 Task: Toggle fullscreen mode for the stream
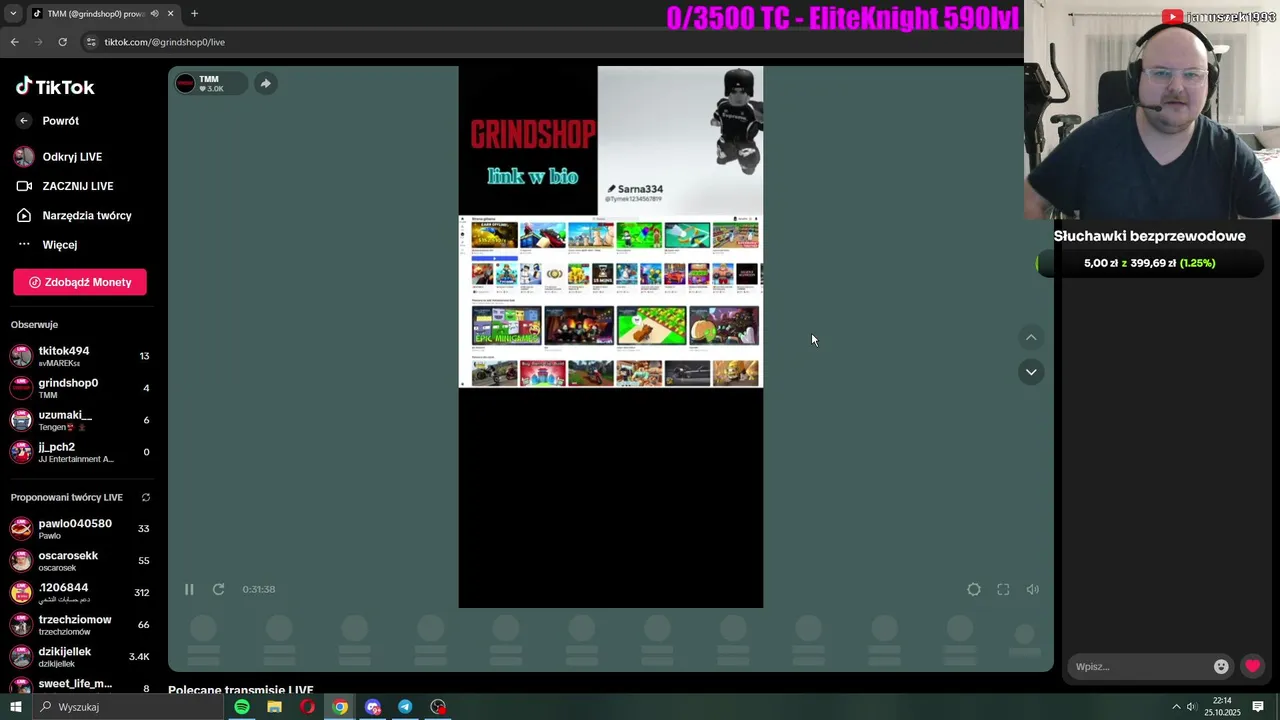pos(1003,589)
